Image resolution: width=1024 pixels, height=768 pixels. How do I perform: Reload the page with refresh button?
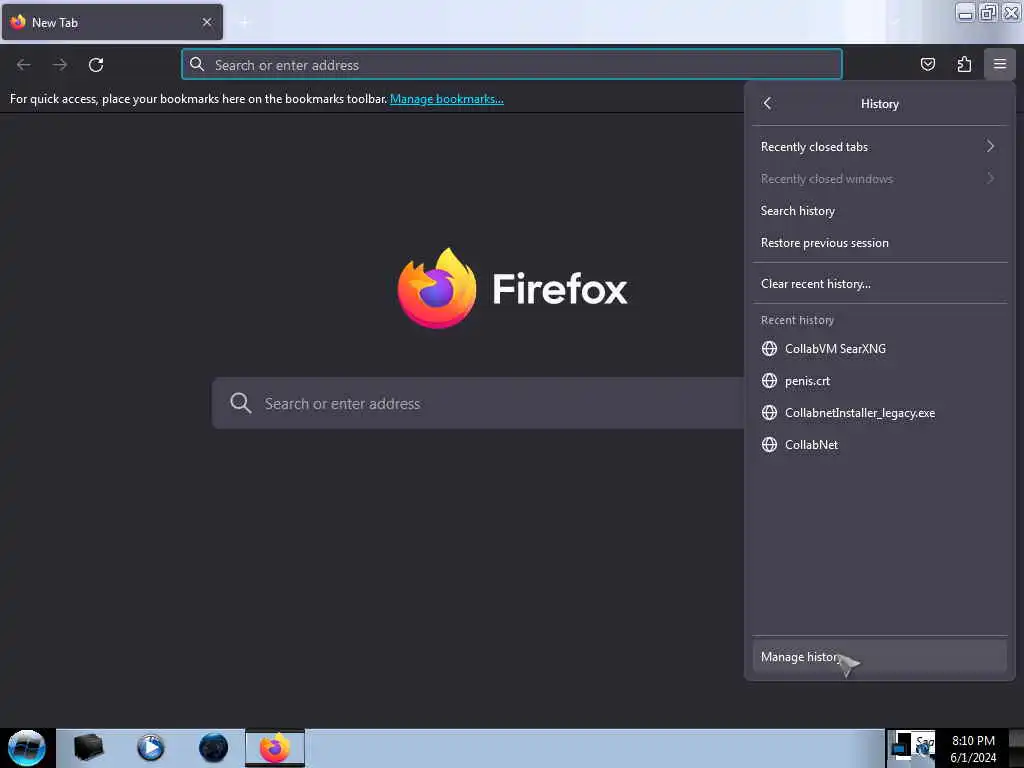(x=96, y=65)
